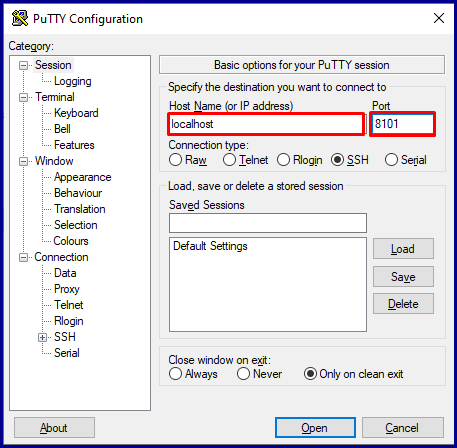Click the Open button to connect

pyautogui.click(x=315, y=427)
